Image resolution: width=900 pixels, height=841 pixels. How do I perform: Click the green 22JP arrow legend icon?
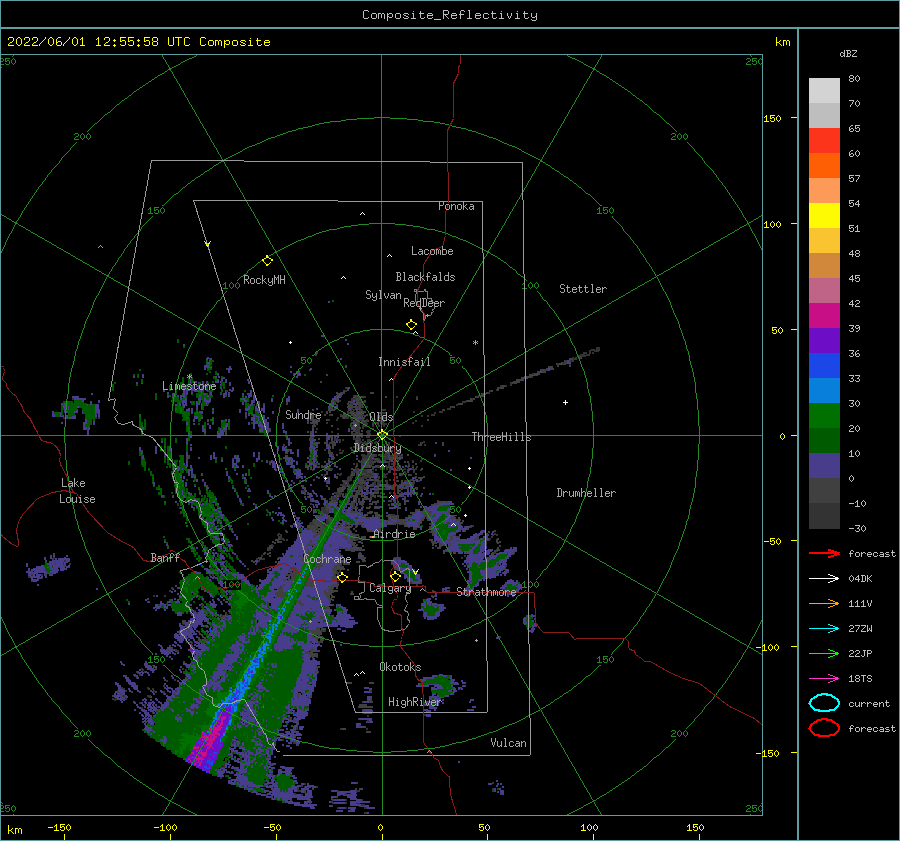point(824,653)
